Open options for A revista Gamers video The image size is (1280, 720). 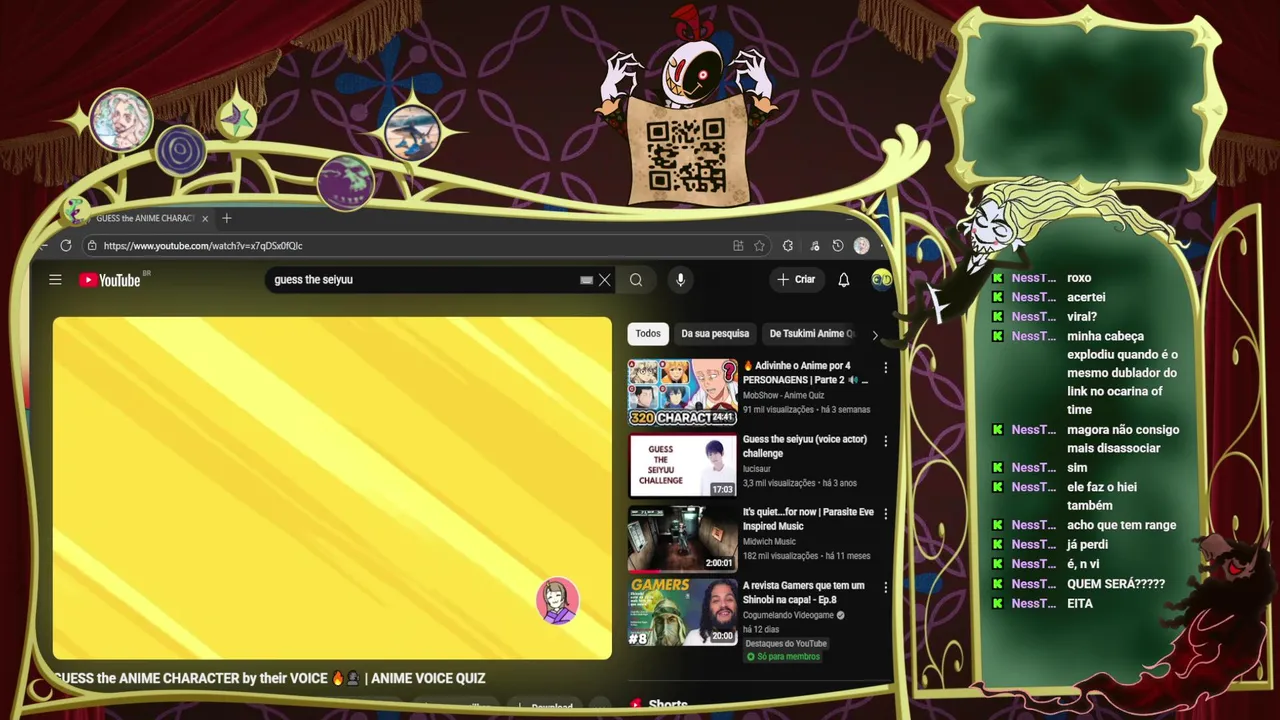coord(885,588)
